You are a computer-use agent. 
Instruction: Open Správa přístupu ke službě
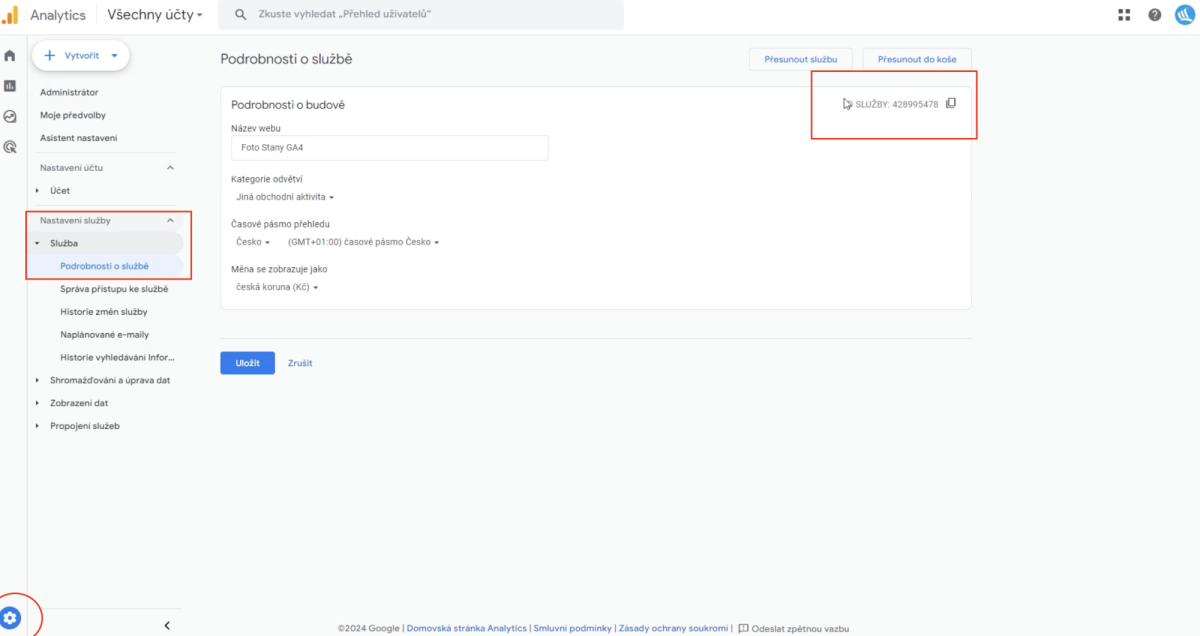pyautogui.click(x=114, y=289)
